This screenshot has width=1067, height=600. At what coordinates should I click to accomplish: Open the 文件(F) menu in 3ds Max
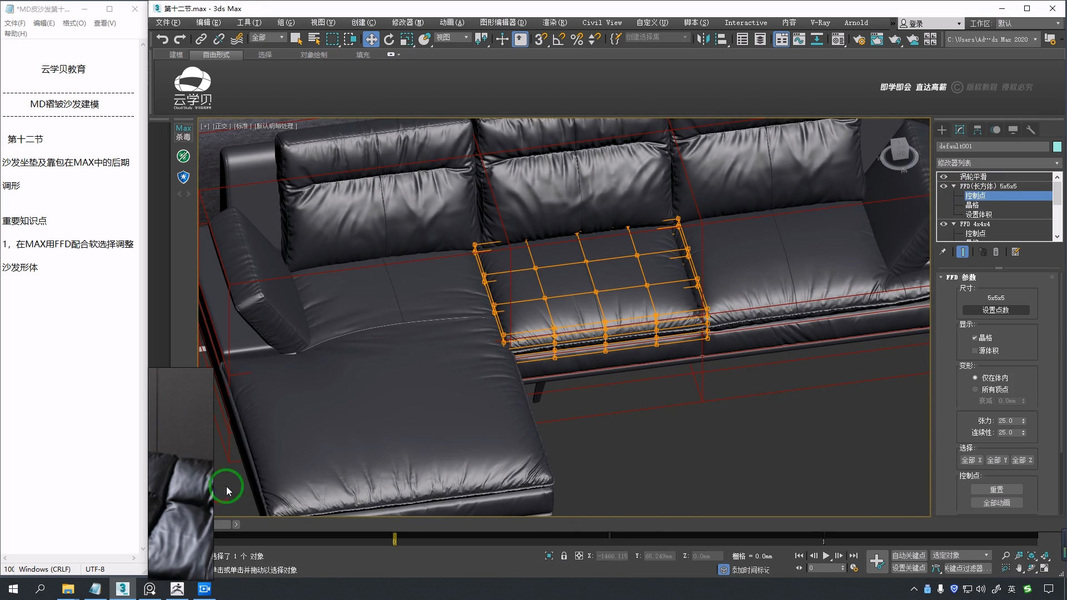point(167,22)
